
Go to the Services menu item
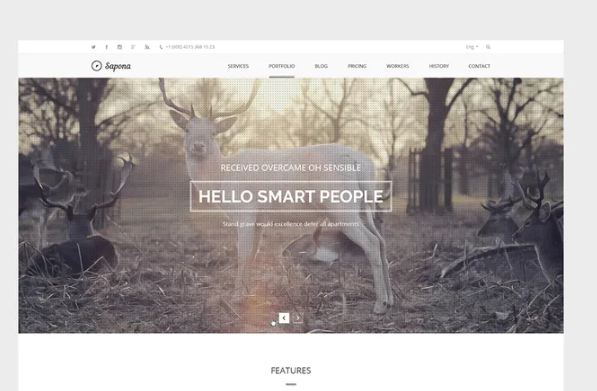click(x=238, y=66)
